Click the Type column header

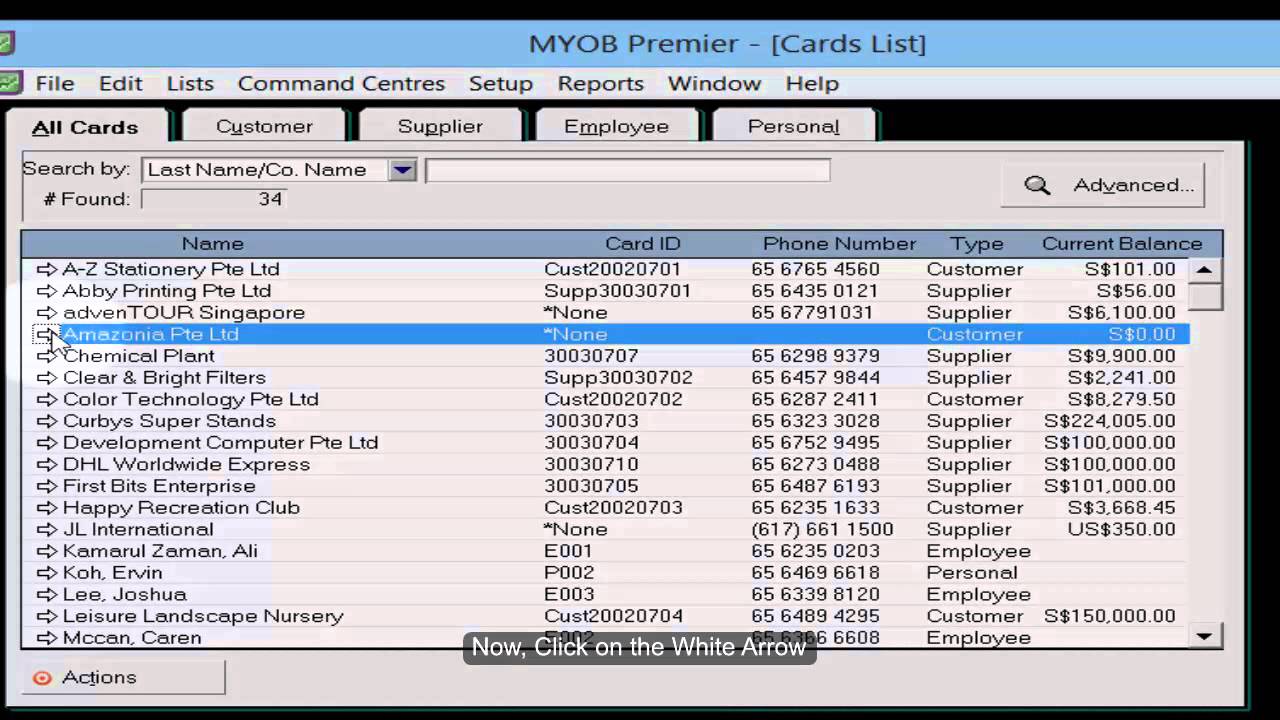[x=977, y=244]
